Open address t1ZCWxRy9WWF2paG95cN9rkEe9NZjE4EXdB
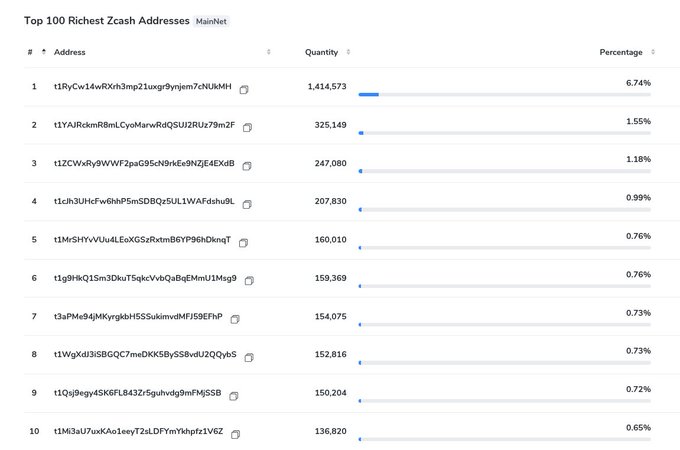The image size is (680, 450). click(x=144, y=163)
